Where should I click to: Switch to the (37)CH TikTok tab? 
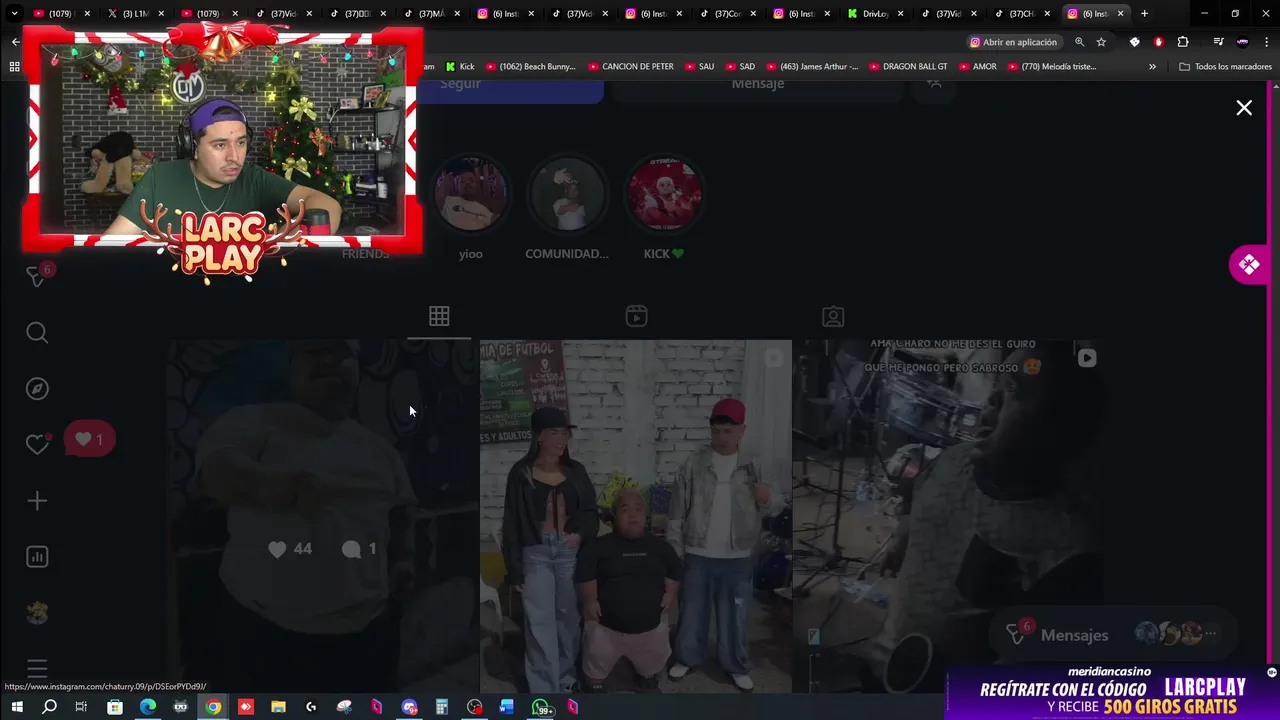tap(1022, 14)
